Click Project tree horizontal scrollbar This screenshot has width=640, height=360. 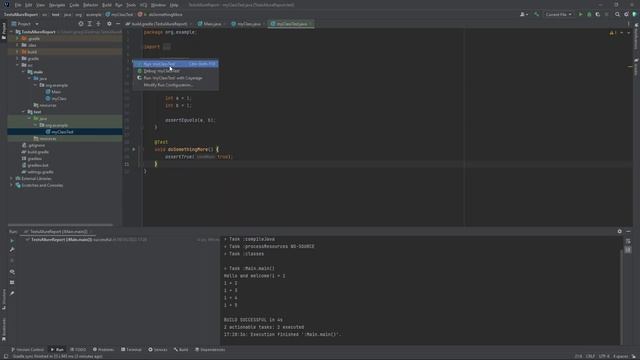(x=60, y=225)
